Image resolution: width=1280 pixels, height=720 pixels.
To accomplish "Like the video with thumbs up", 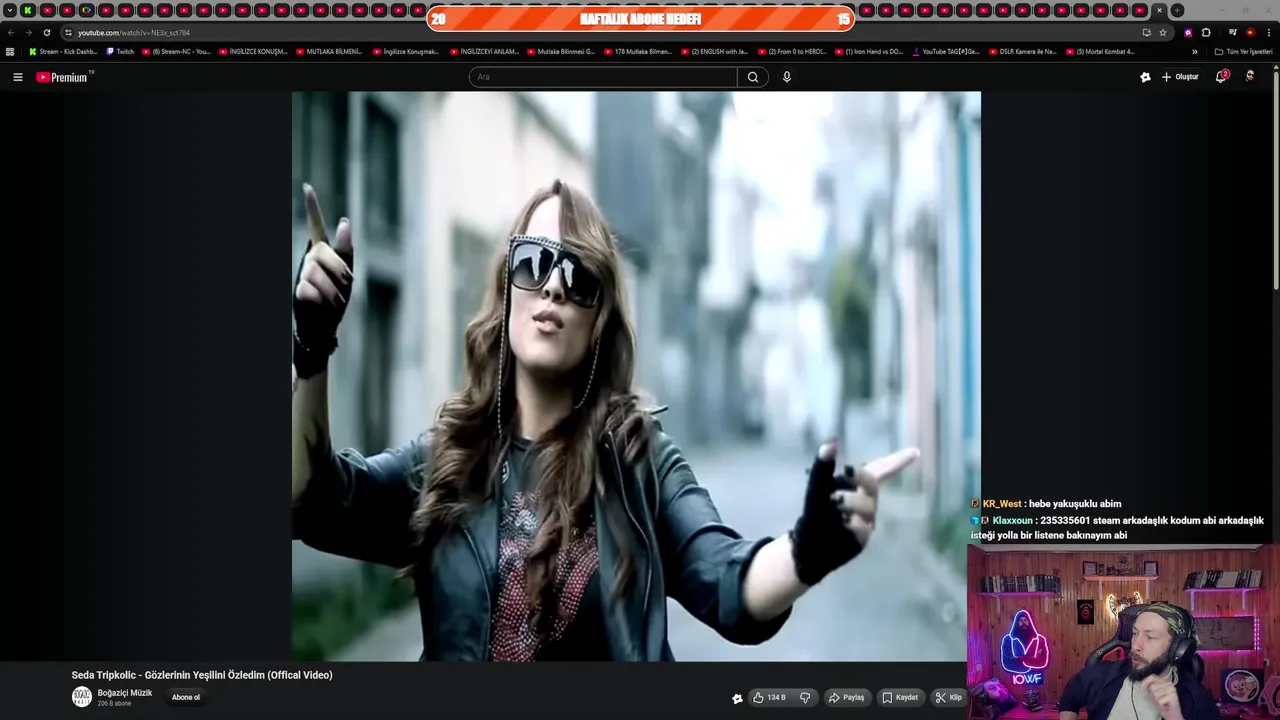I will [769, 698].
